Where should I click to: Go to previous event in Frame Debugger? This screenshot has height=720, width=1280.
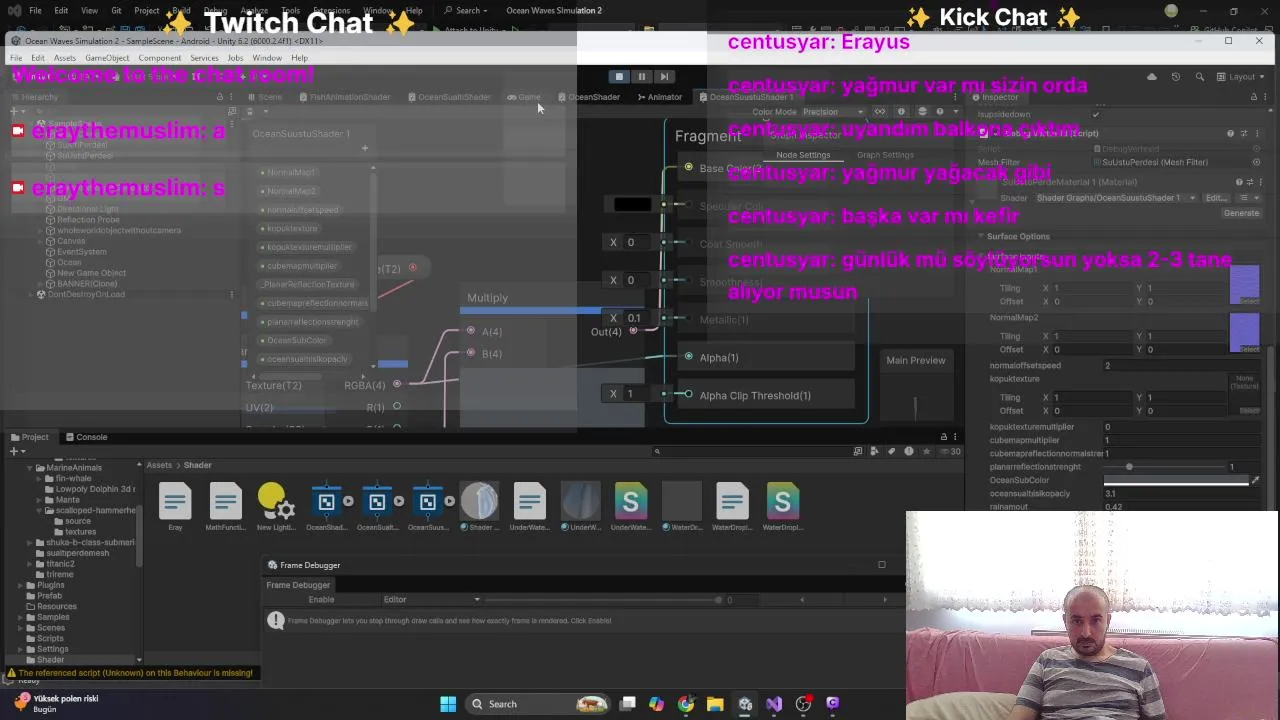[x=802, y=600]
